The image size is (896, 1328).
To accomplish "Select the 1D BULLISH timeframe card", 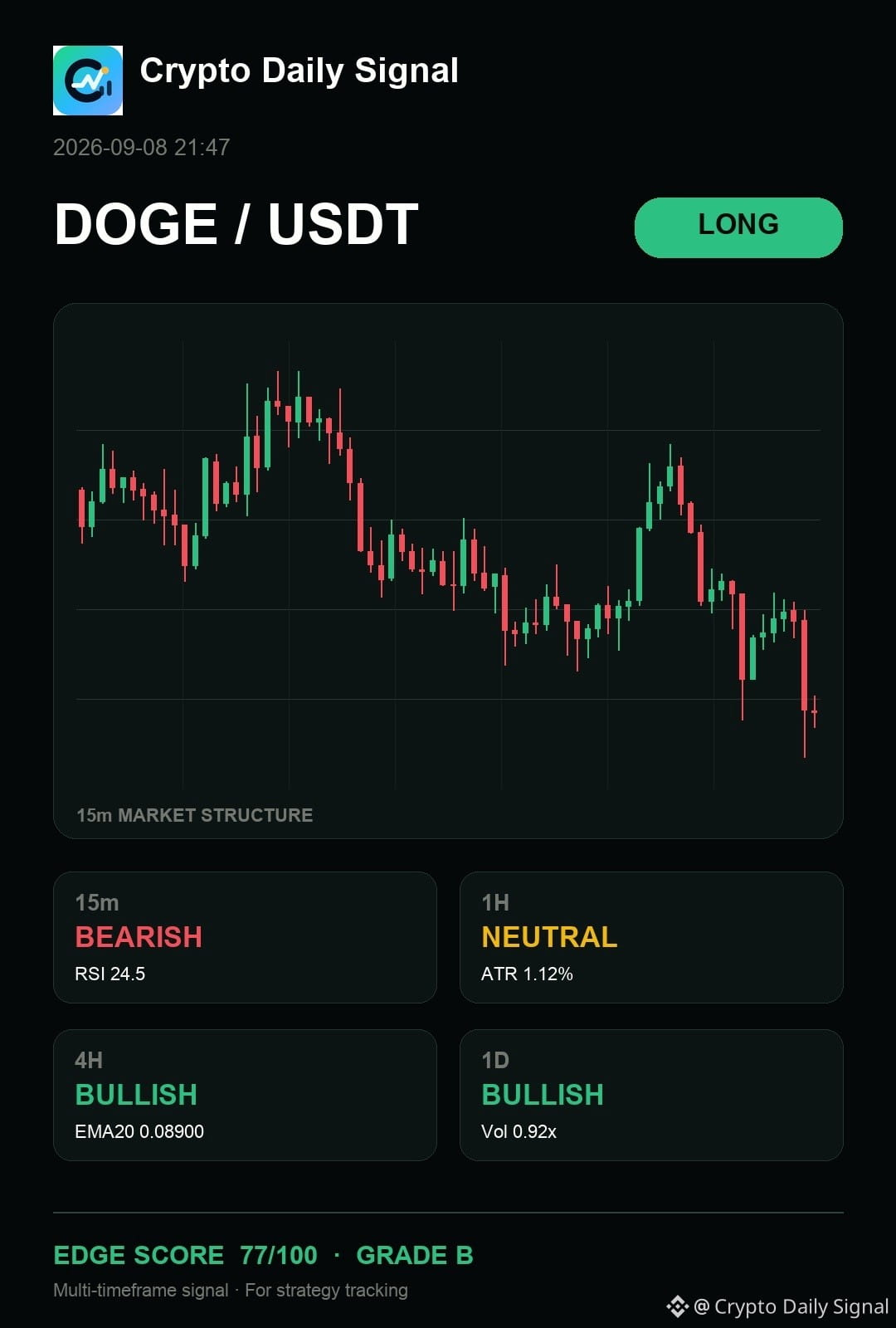I will [651, 1095].
